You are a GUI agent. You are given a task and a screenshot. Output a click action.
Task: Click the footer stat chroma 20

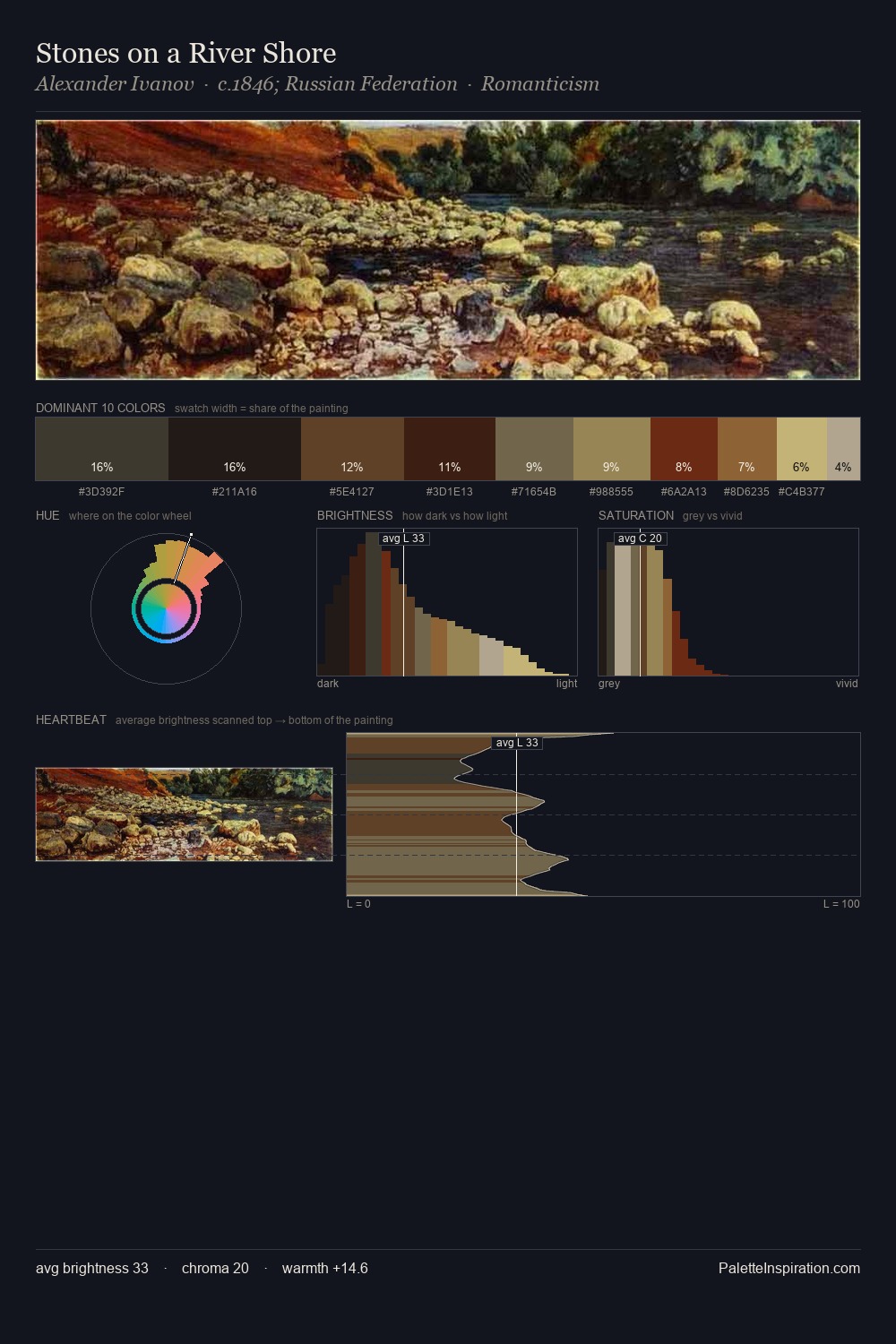[x=215, y=1268]
